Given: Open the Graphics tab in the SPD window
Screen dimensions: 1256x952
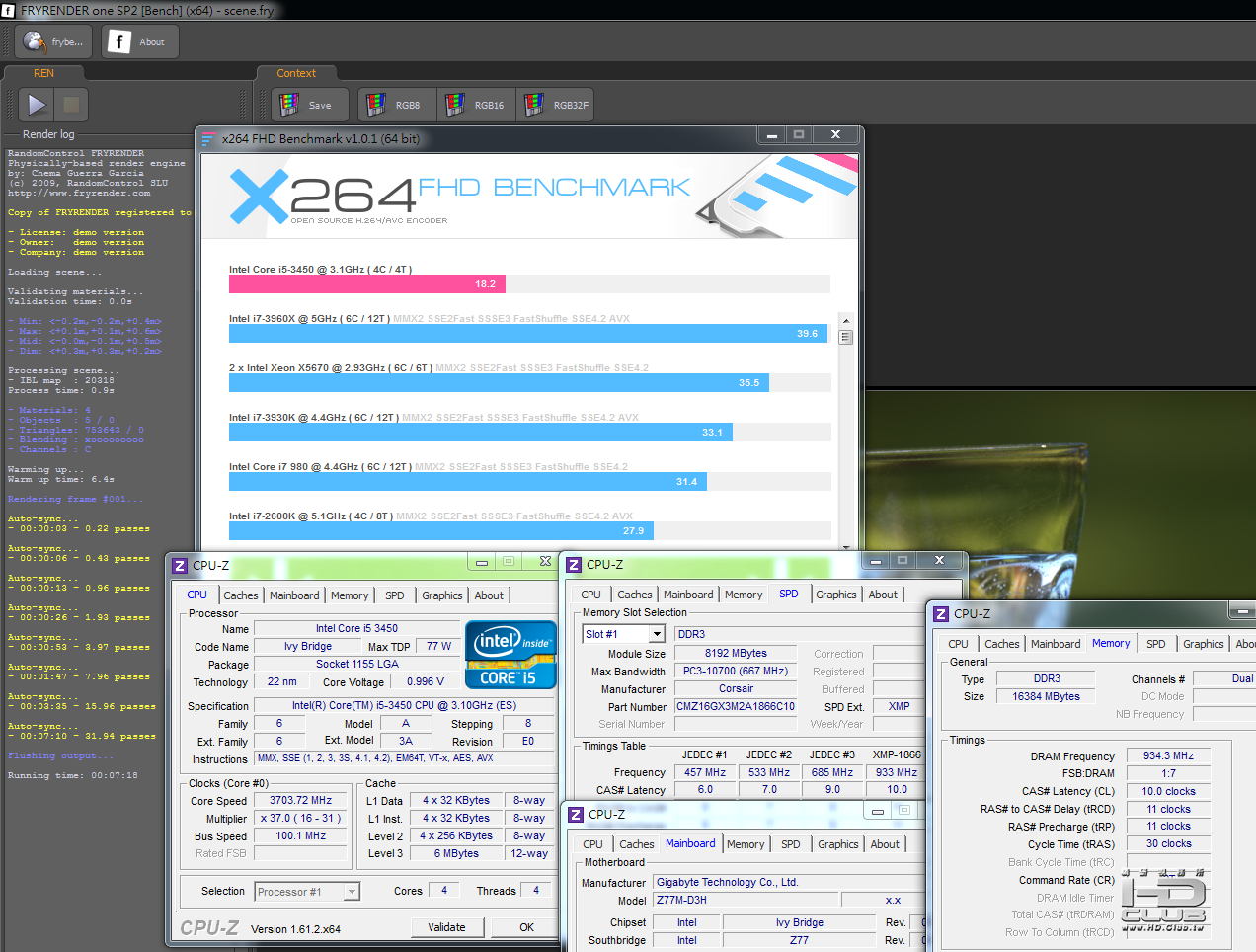Looking at the screenshot, I should [835, 595].
